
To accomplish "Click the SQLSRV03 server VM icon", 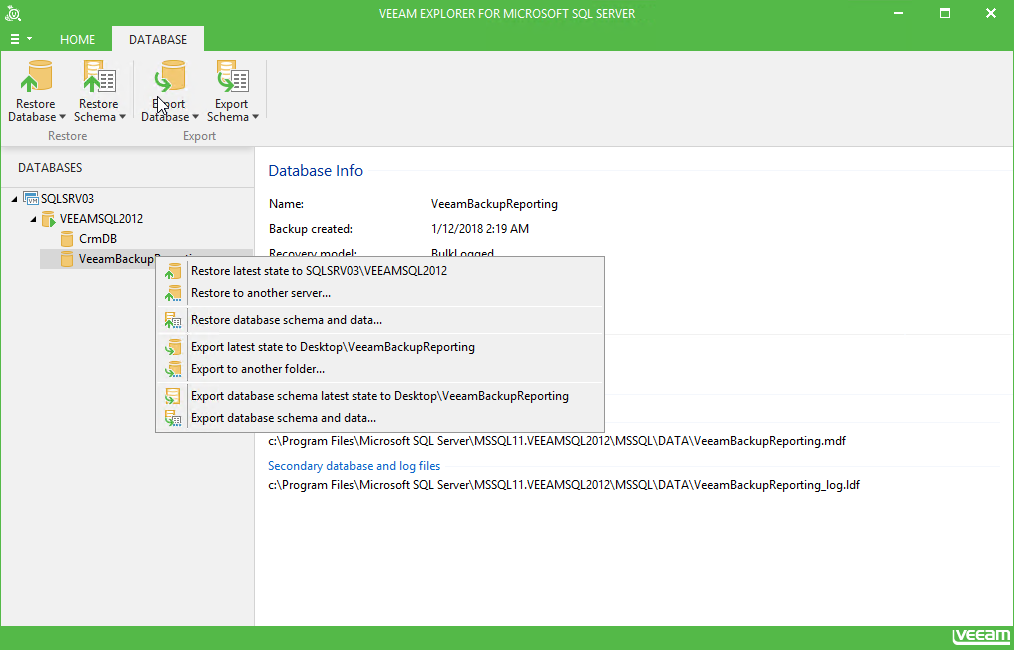I will pyautogui.click(x=30, y=198).
